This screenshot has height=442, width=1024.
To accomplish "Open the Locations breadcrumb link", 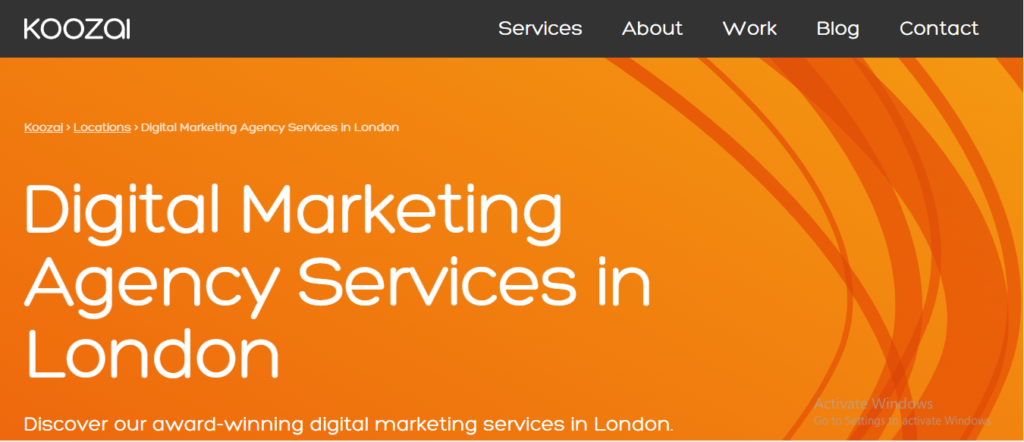I will coord(102,127).
